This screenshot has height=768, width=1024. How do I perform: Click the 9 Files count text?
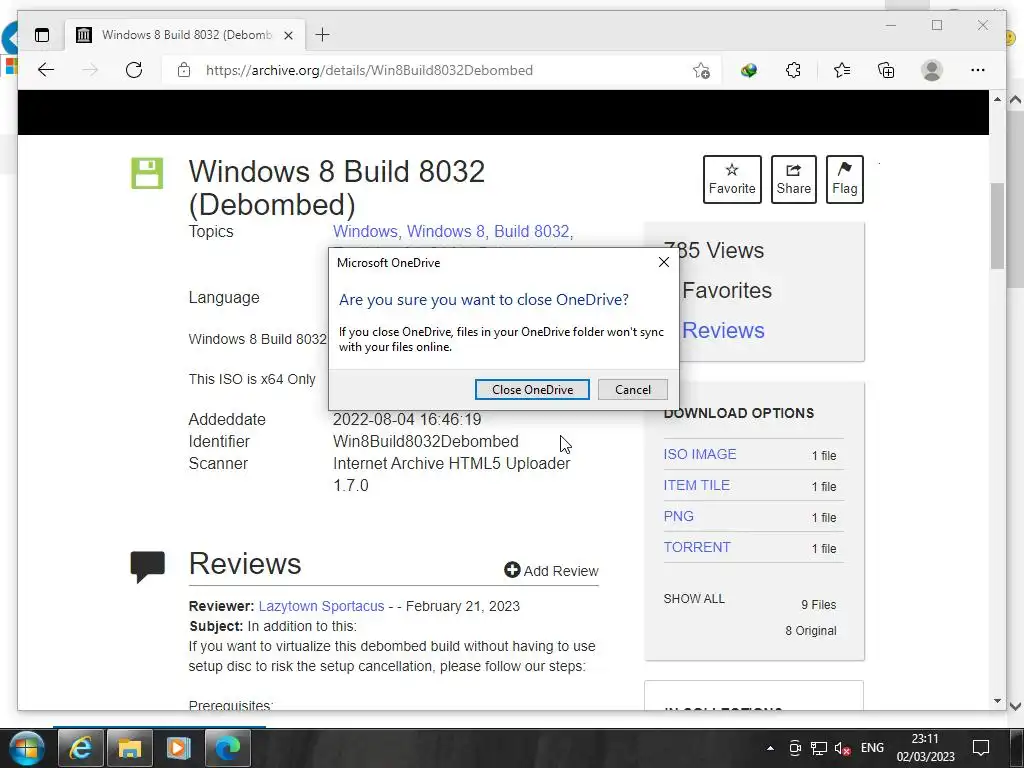(x=819, y=605)
